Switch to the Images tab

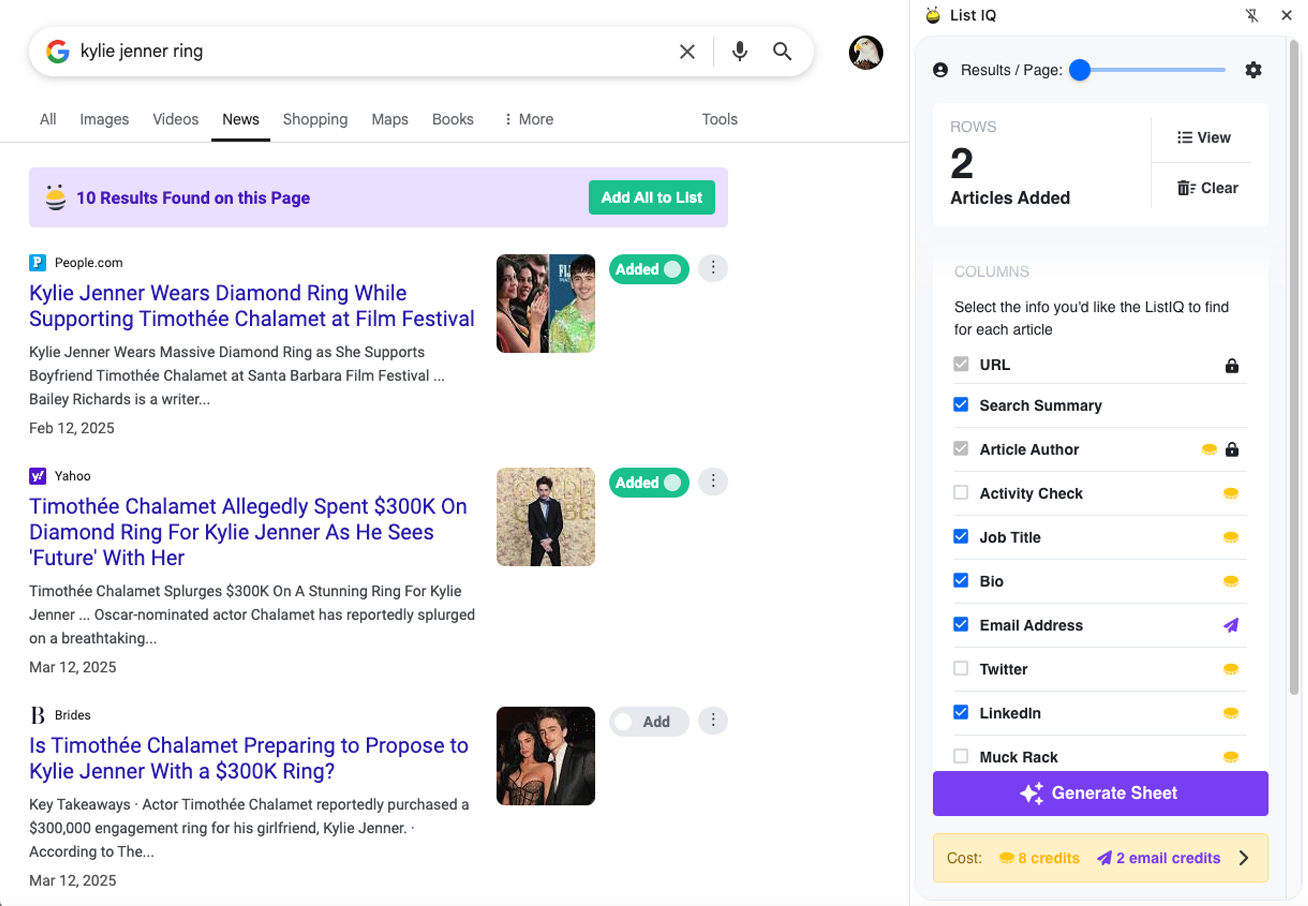[105, 119]
